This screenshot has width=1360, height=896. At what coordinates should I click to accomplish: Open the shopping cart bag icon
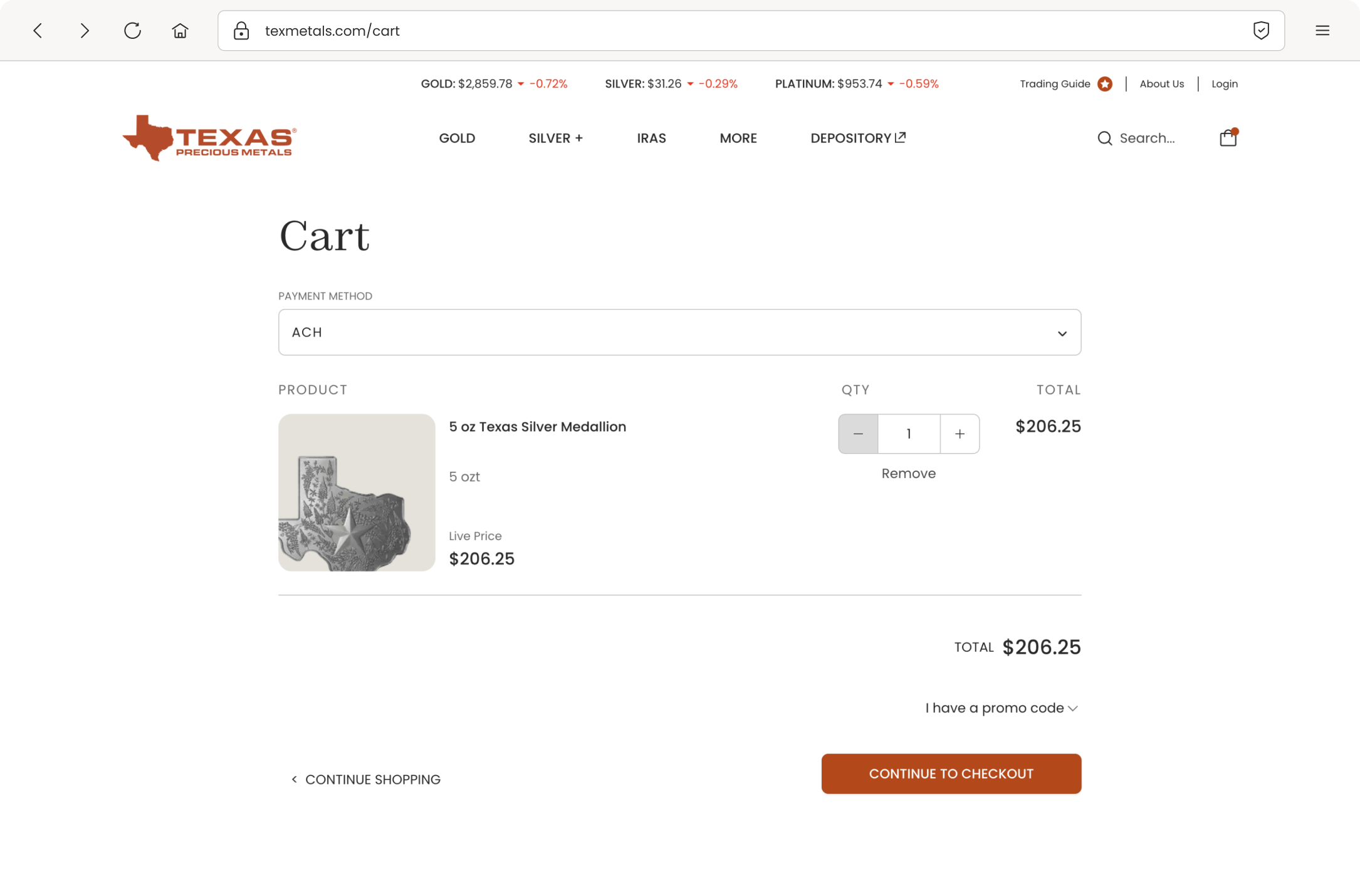(1228, 137)
